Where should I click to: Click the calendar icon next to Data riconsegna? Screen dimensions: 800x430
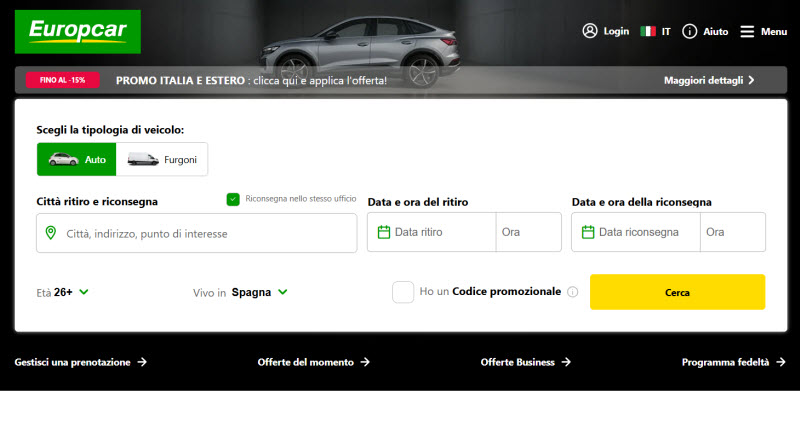tap(588, 232)
